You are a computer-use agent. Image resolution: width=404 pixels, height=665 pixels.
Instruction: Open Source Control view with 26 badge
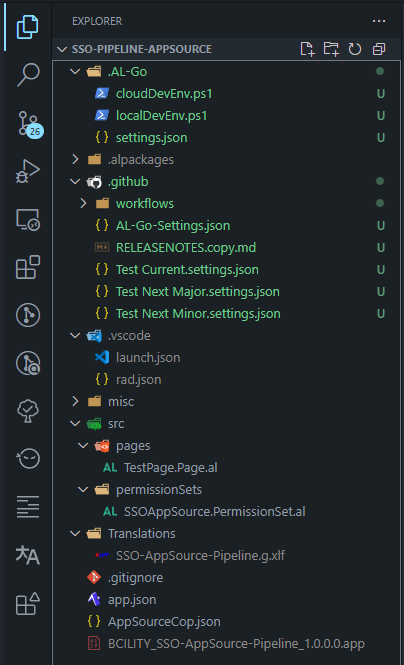tap(30, 124)
